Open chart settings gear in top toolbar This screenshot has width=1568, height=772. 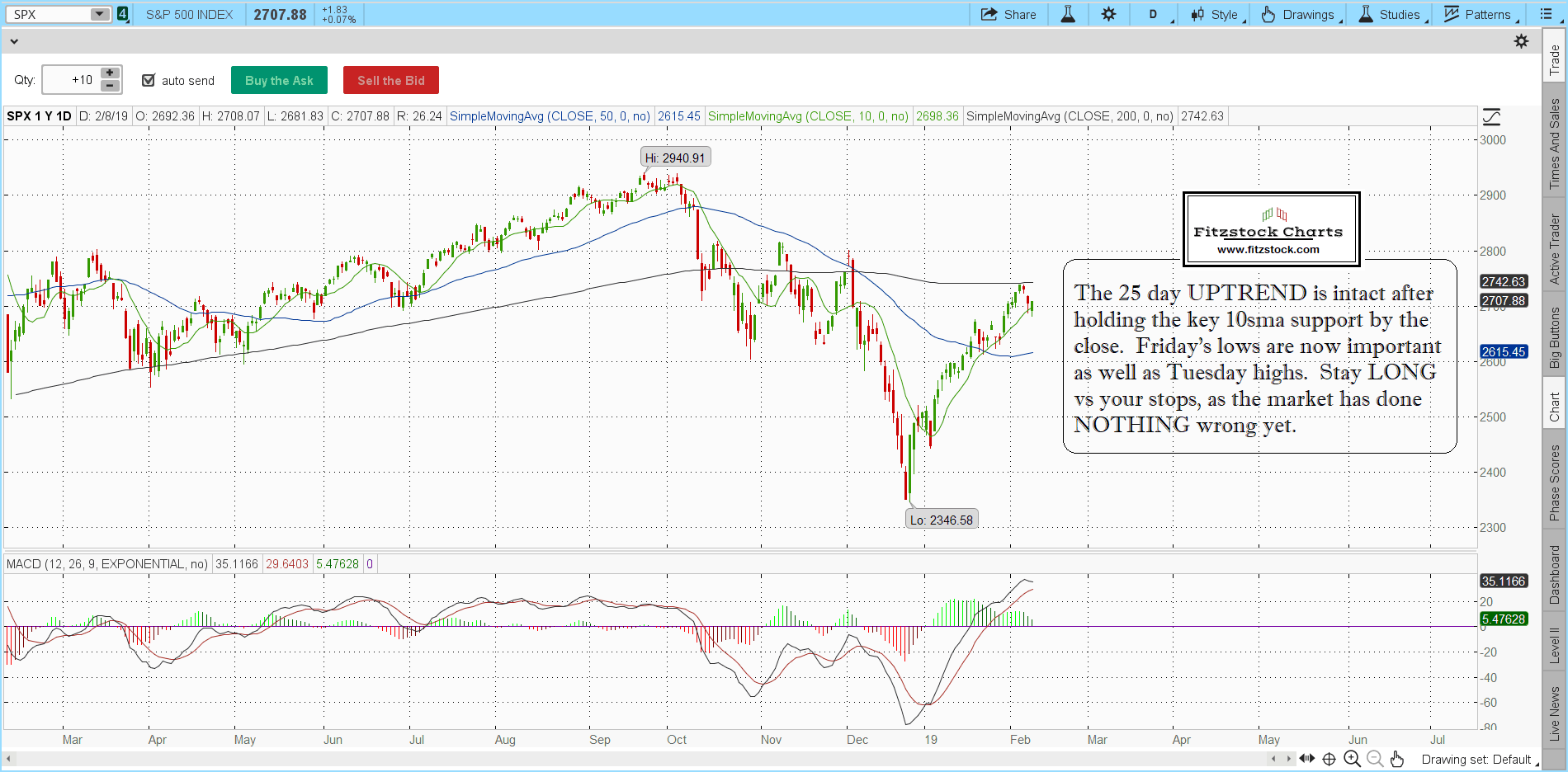[1108, 14]
